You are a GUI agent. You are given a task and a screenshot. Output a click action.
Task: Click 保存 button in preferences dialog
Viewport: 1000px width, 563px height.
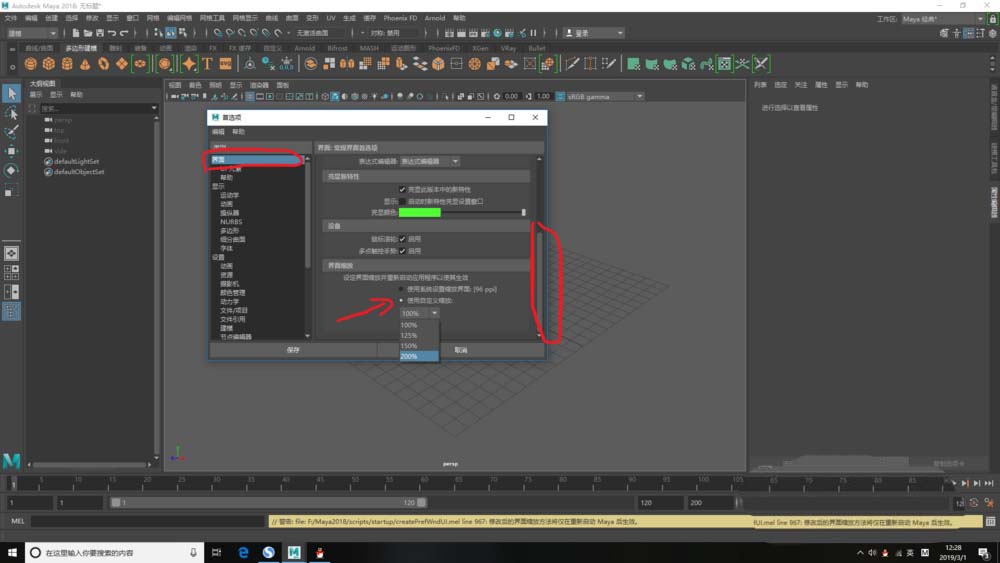tap(293, 350)
